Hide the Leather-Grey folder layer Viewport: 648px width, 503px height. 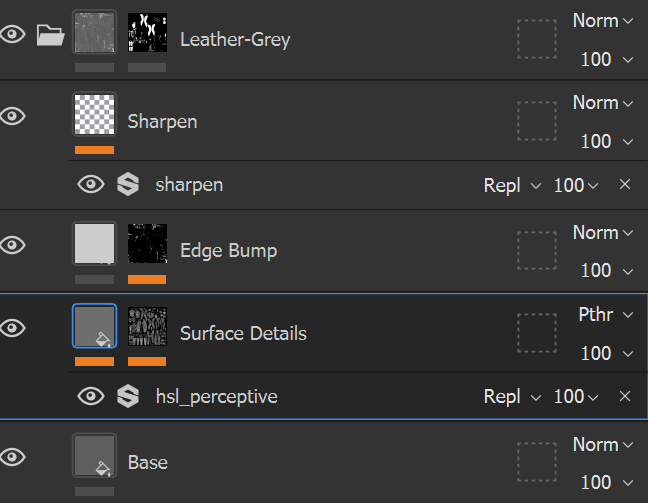[13, 35]
